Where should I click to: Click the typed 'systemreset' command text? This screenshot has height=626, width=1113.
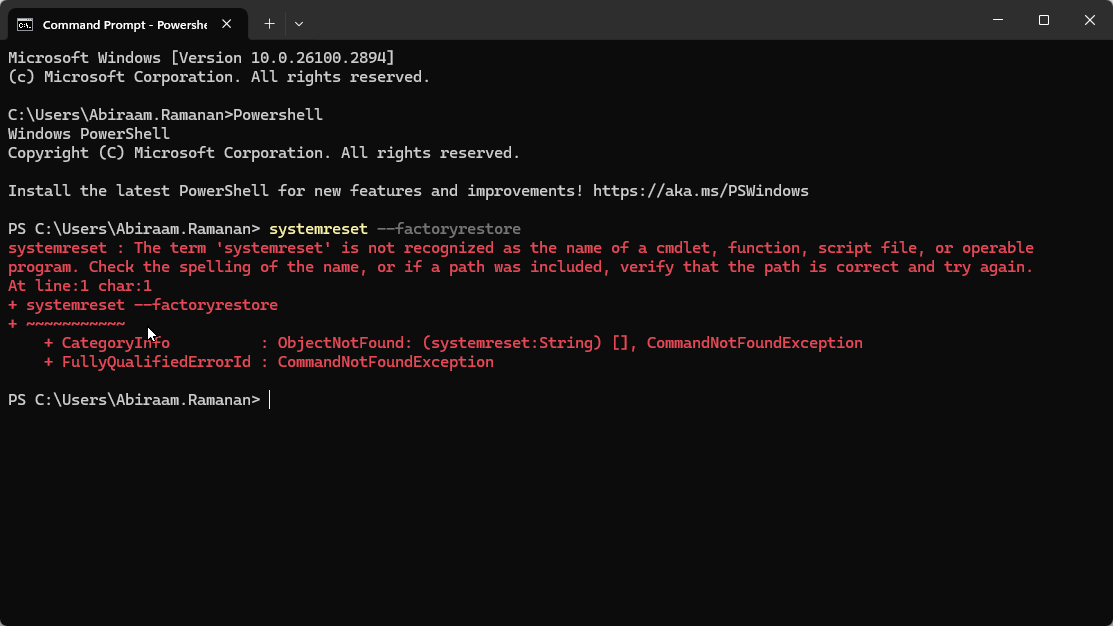pos(318,229)
